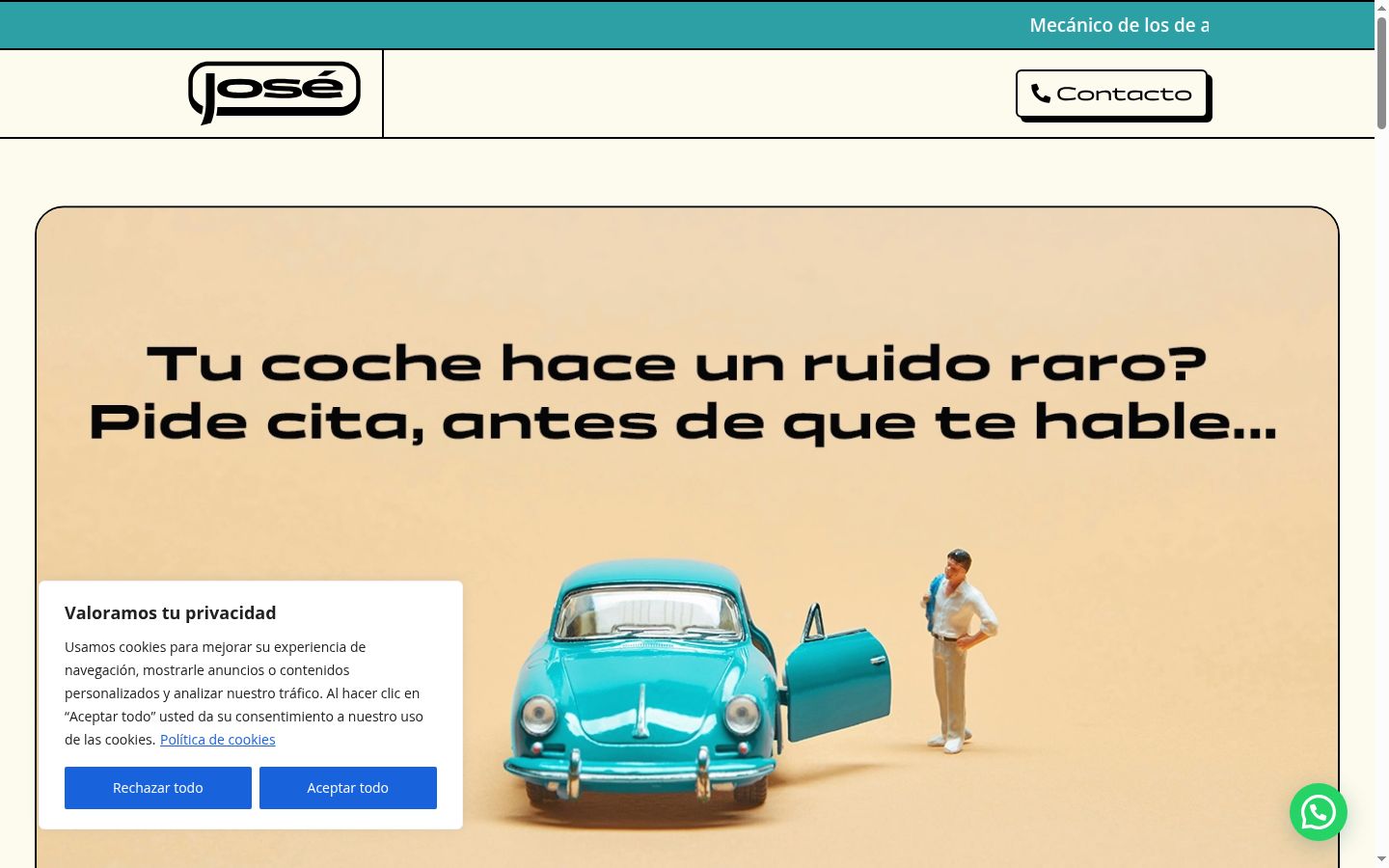The width and height of the screenshot is (1389, 868).
Task: Click the text "Pide cita, antes de que te hable..."
Action: 683,422
